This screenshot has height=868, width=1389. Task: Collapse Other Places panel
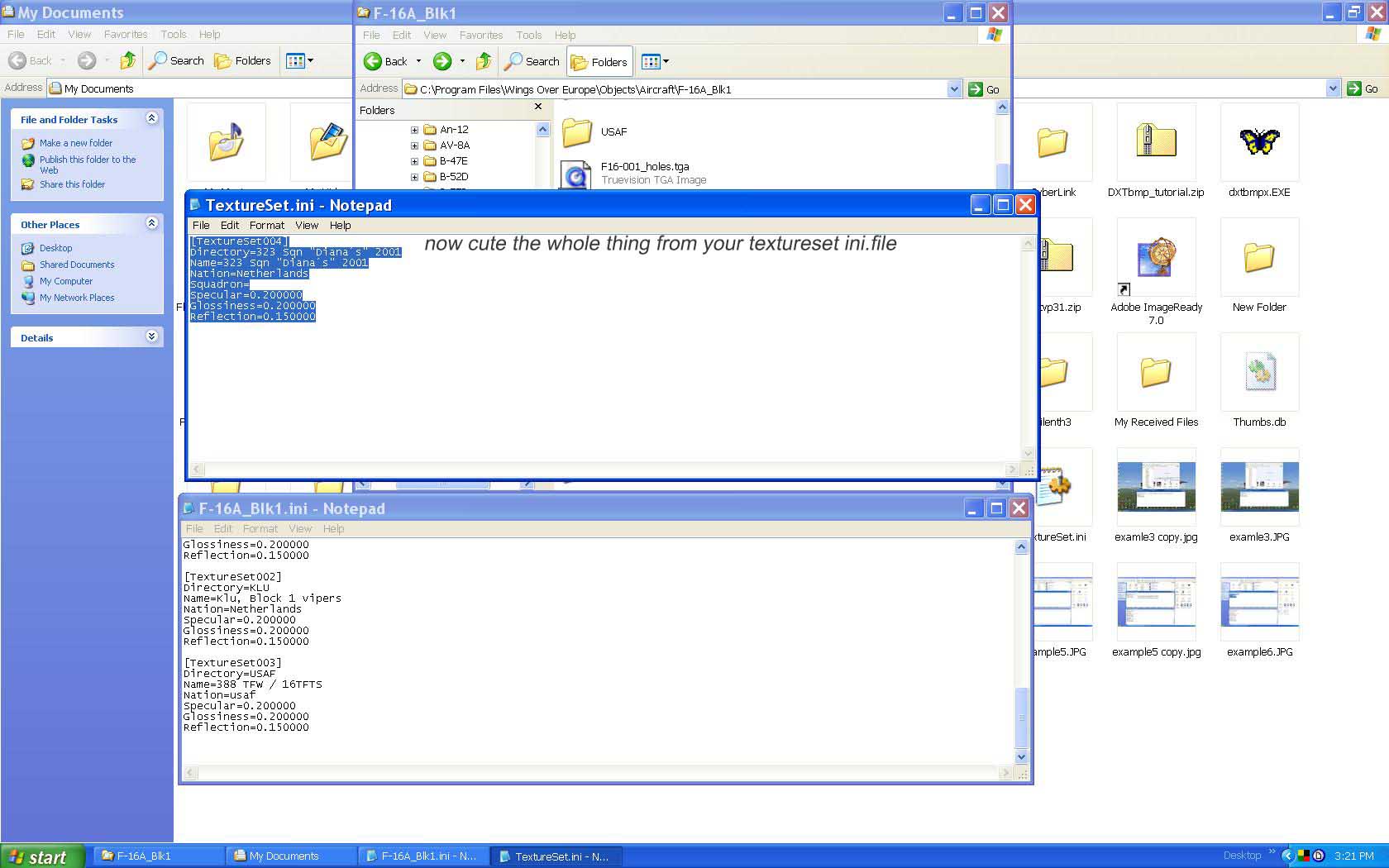[x=151, y=223]
